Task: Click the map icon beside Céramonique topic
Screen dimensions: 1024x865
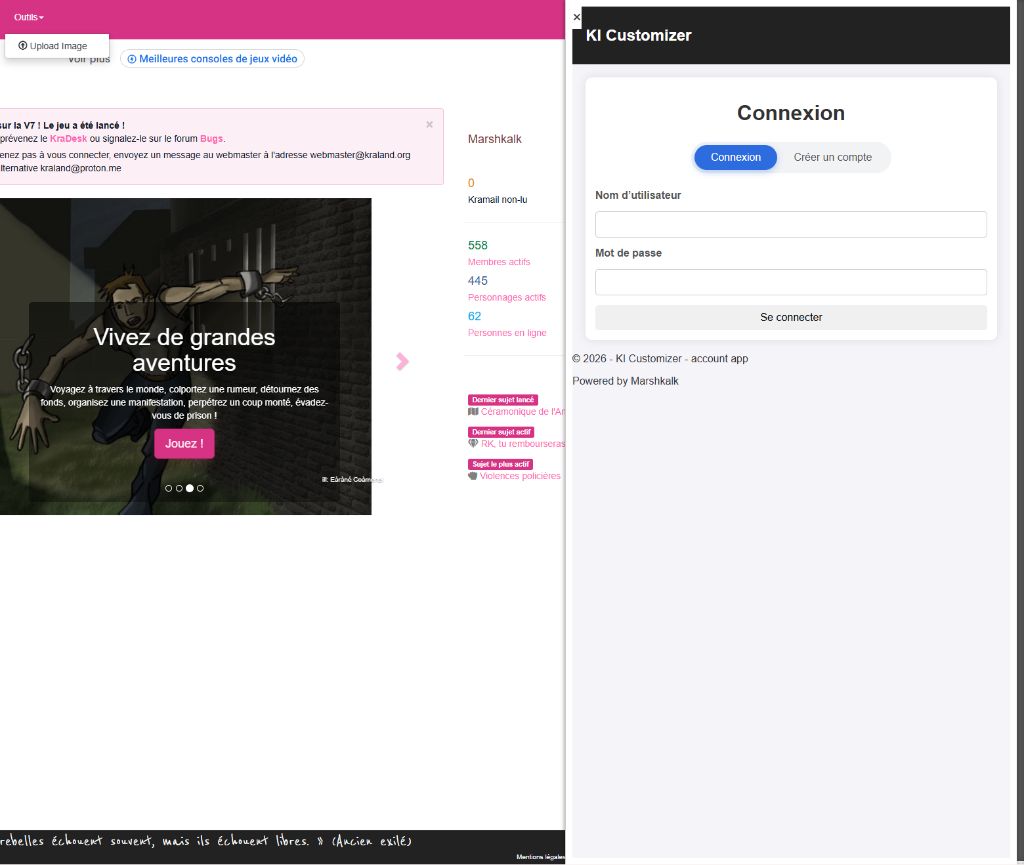Action: tap(473, 411)
